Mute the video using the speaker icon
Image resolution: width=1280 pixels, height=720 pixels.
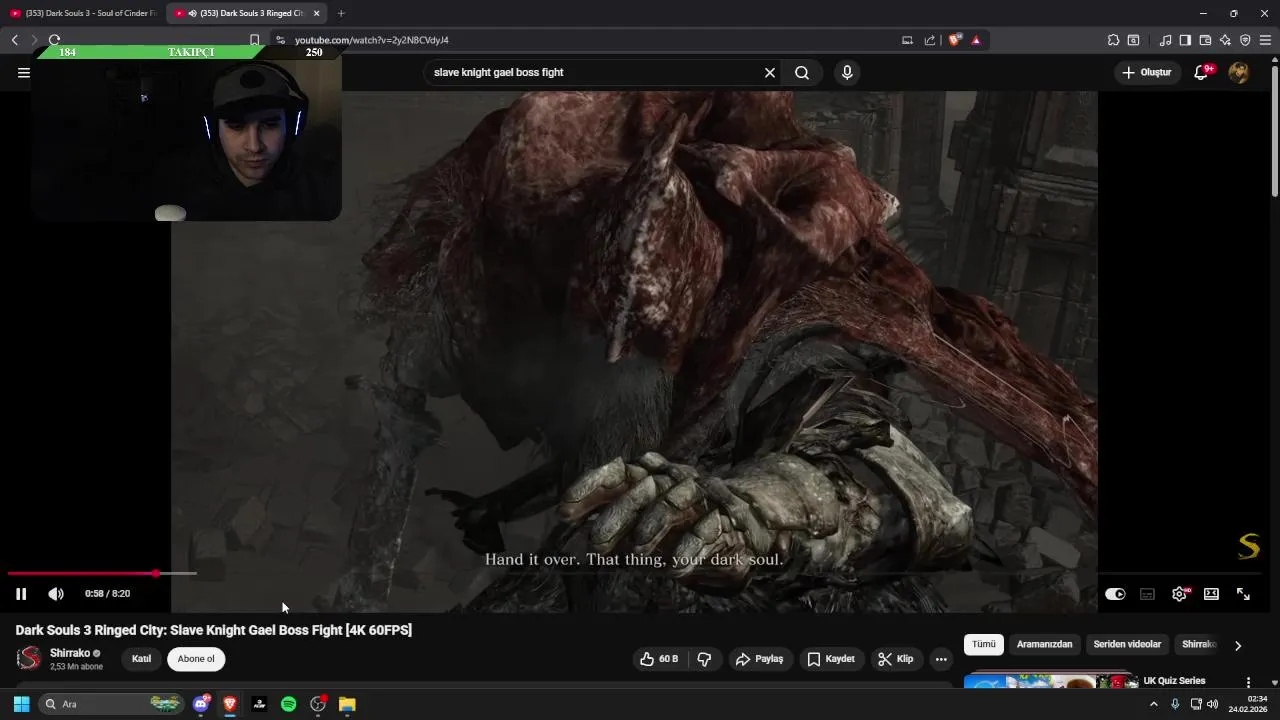coord(56,594)
